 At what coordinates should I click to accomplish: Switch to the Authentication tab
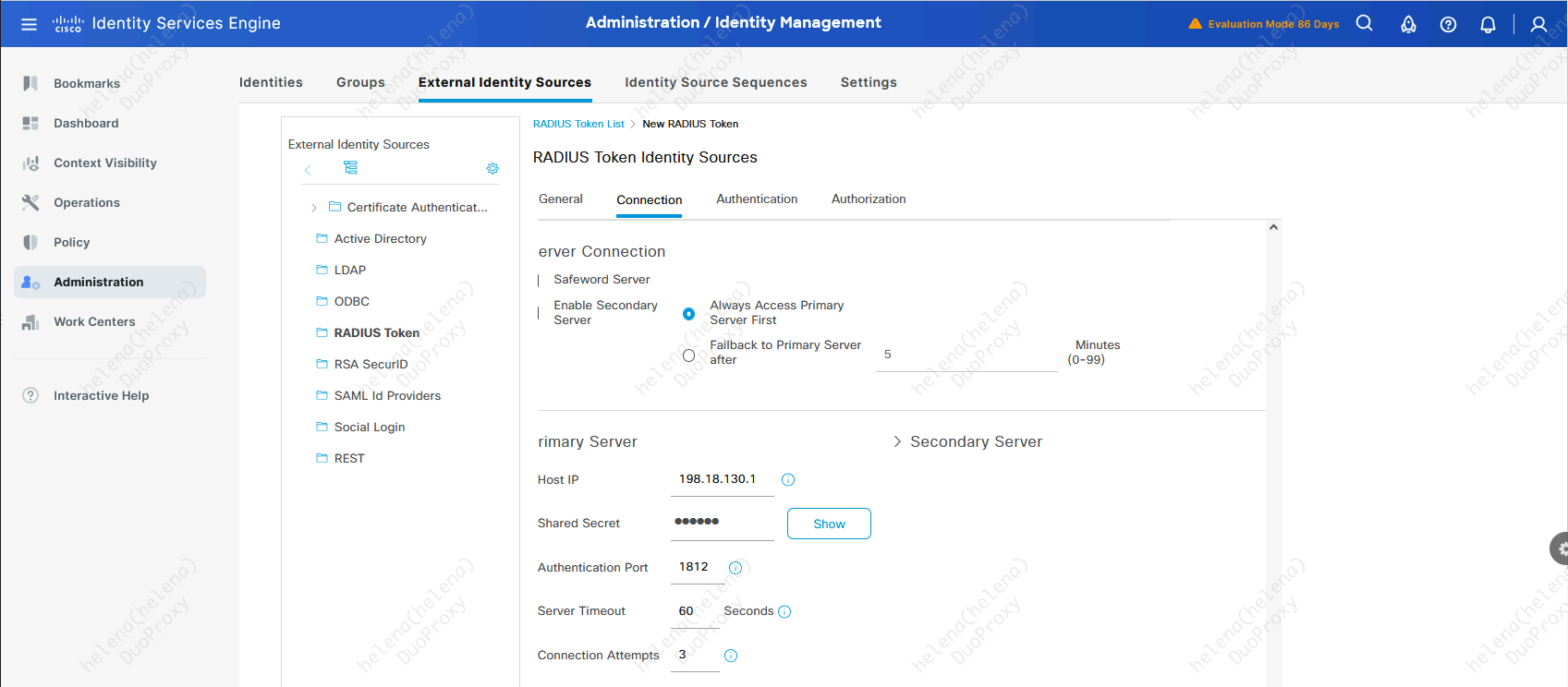click(x=756, y=199)
